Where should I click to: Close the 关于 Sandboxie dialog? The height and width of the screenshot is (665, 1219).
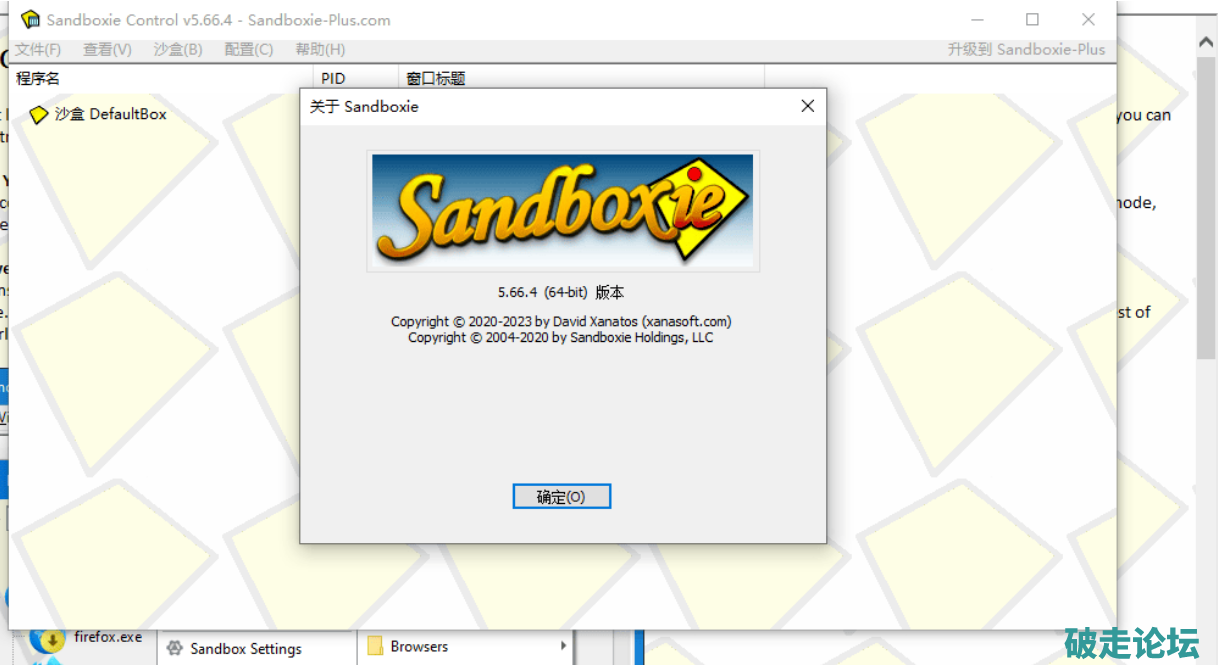(x=808, y=106)
